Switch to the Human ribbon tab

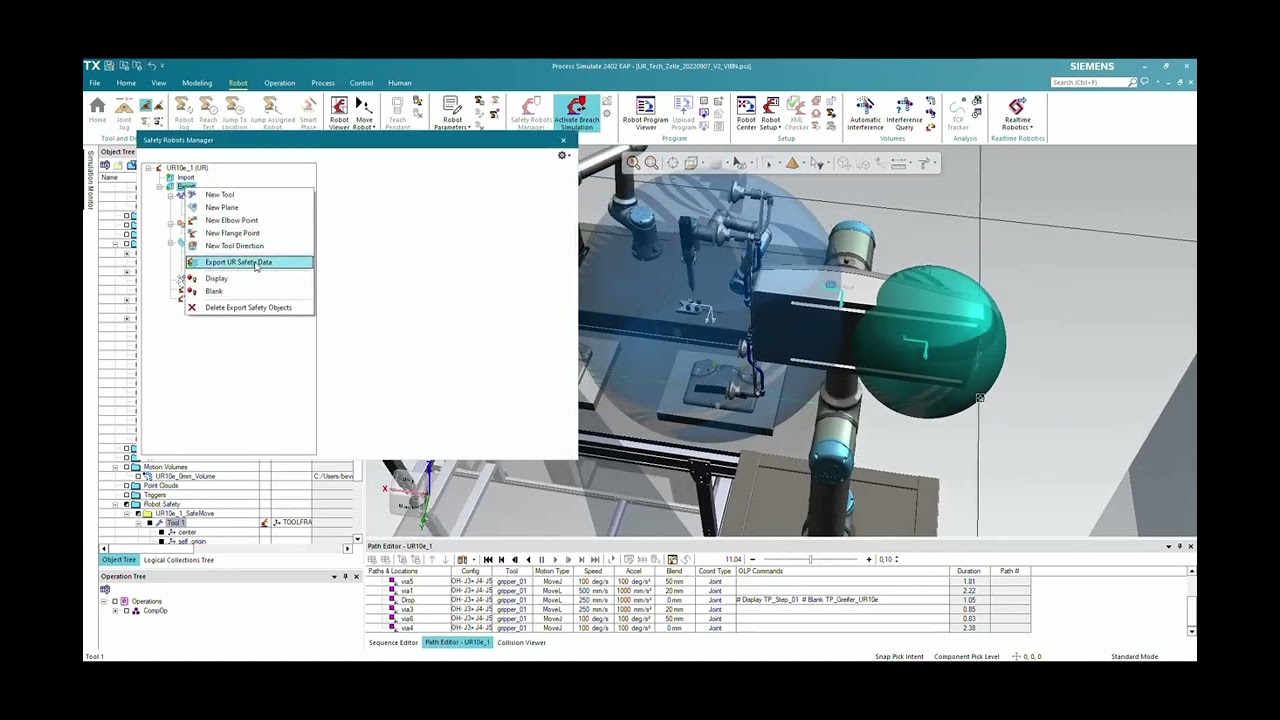(x=399, y=83)
